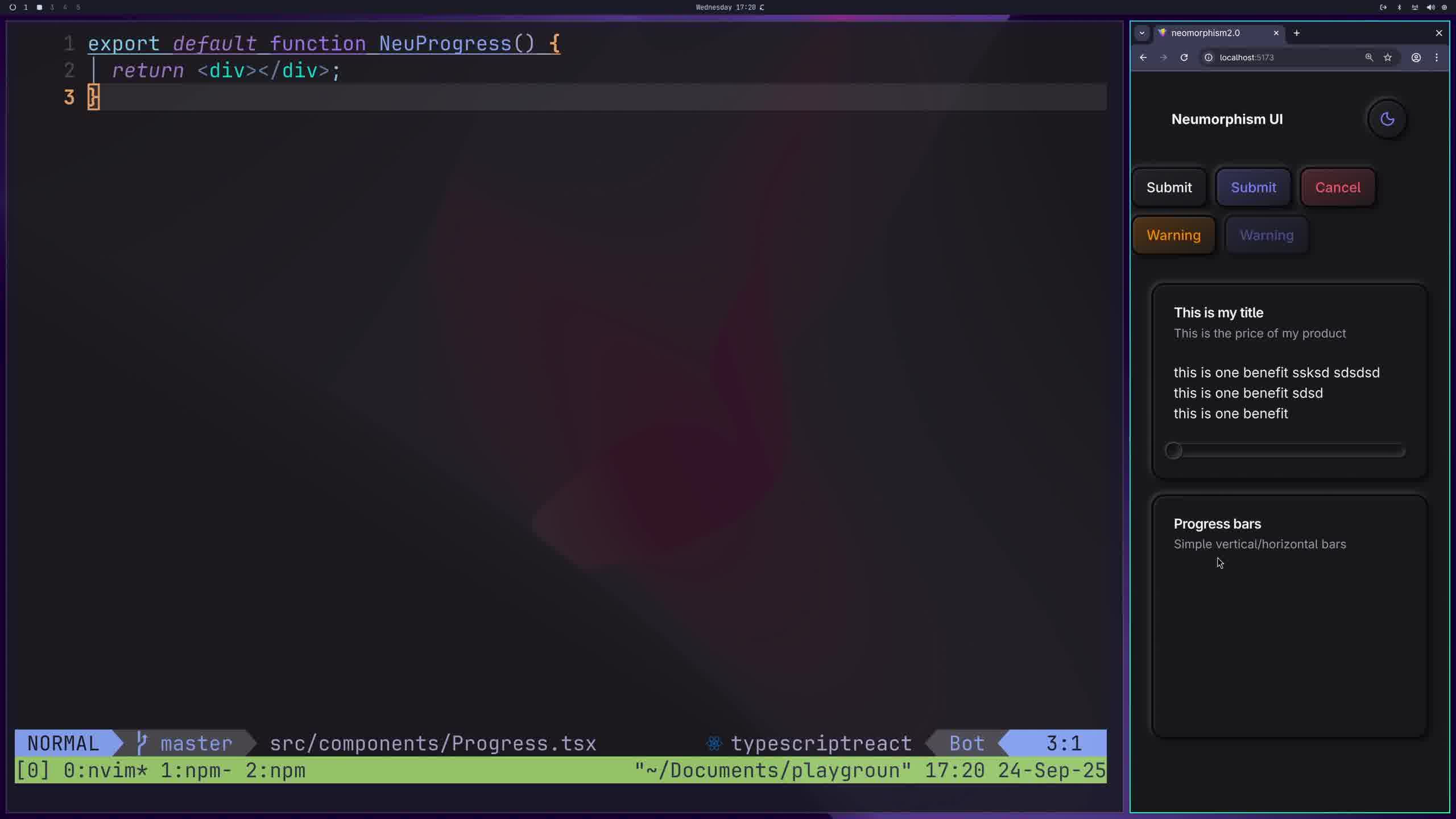This screenshot has width=1456, height=819.
Task: Reload the localhost page
Action: 1184,57
